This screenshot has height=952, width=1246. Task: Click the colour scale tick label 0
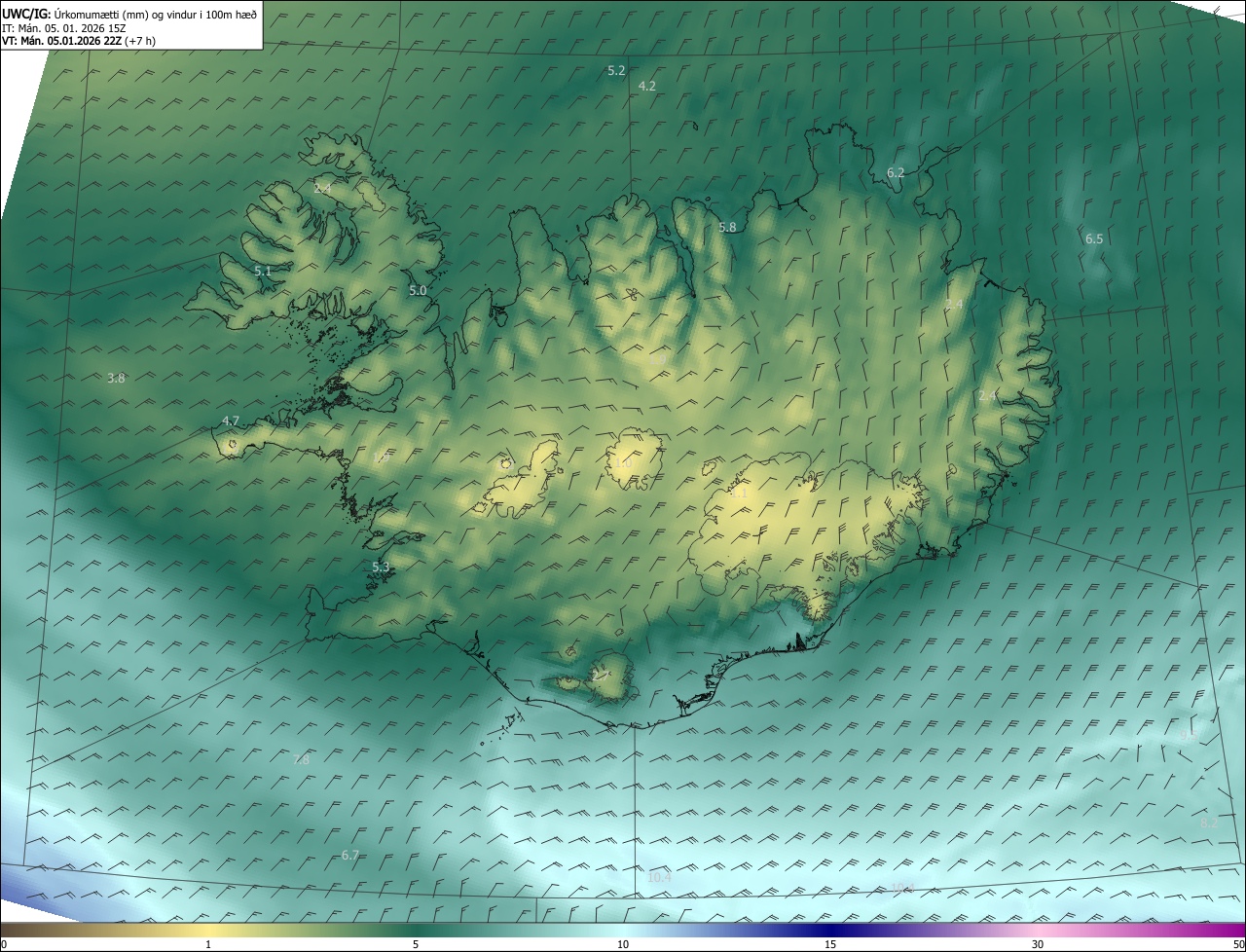(x=4, y=945)
